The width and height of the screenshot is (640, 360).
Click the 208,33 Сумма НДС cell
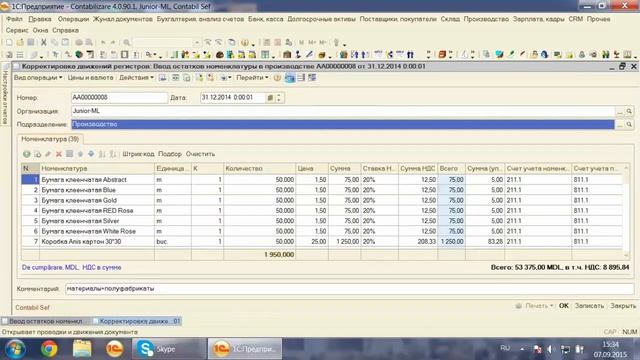pyautogui.click(x=418, y=242)
